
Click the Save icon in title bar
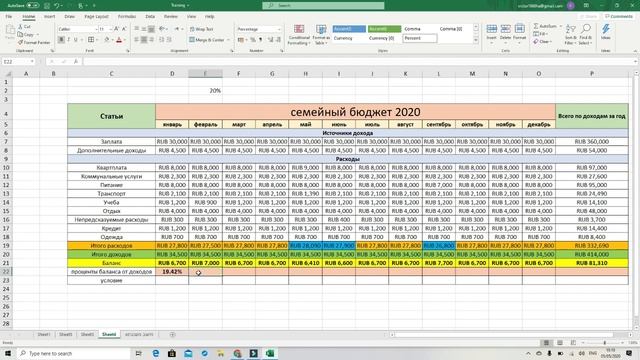click(x=47, y=5)
